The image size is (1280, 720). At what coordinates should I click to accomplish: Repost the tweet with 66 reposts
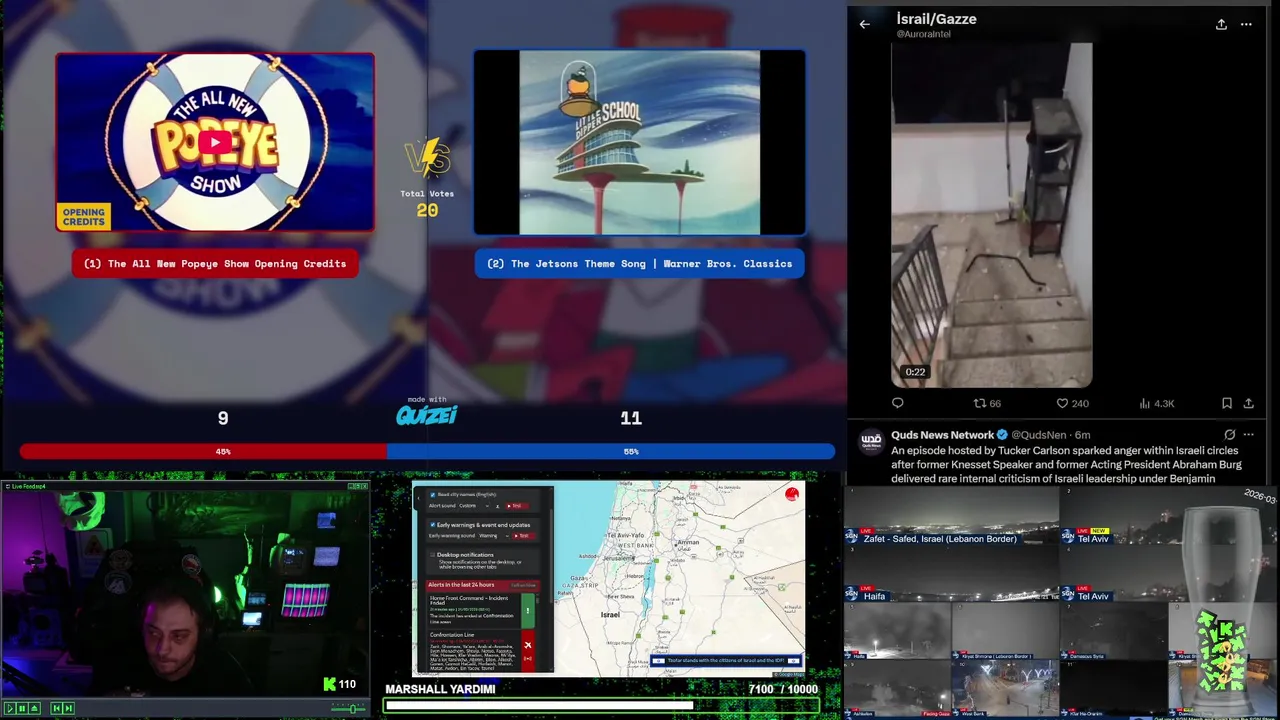pos(987,403)
